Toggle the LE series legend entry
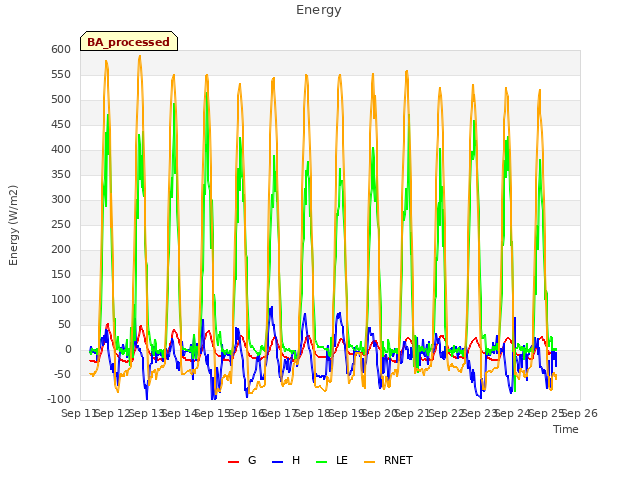The image size is (640, 480). point(332,460)
